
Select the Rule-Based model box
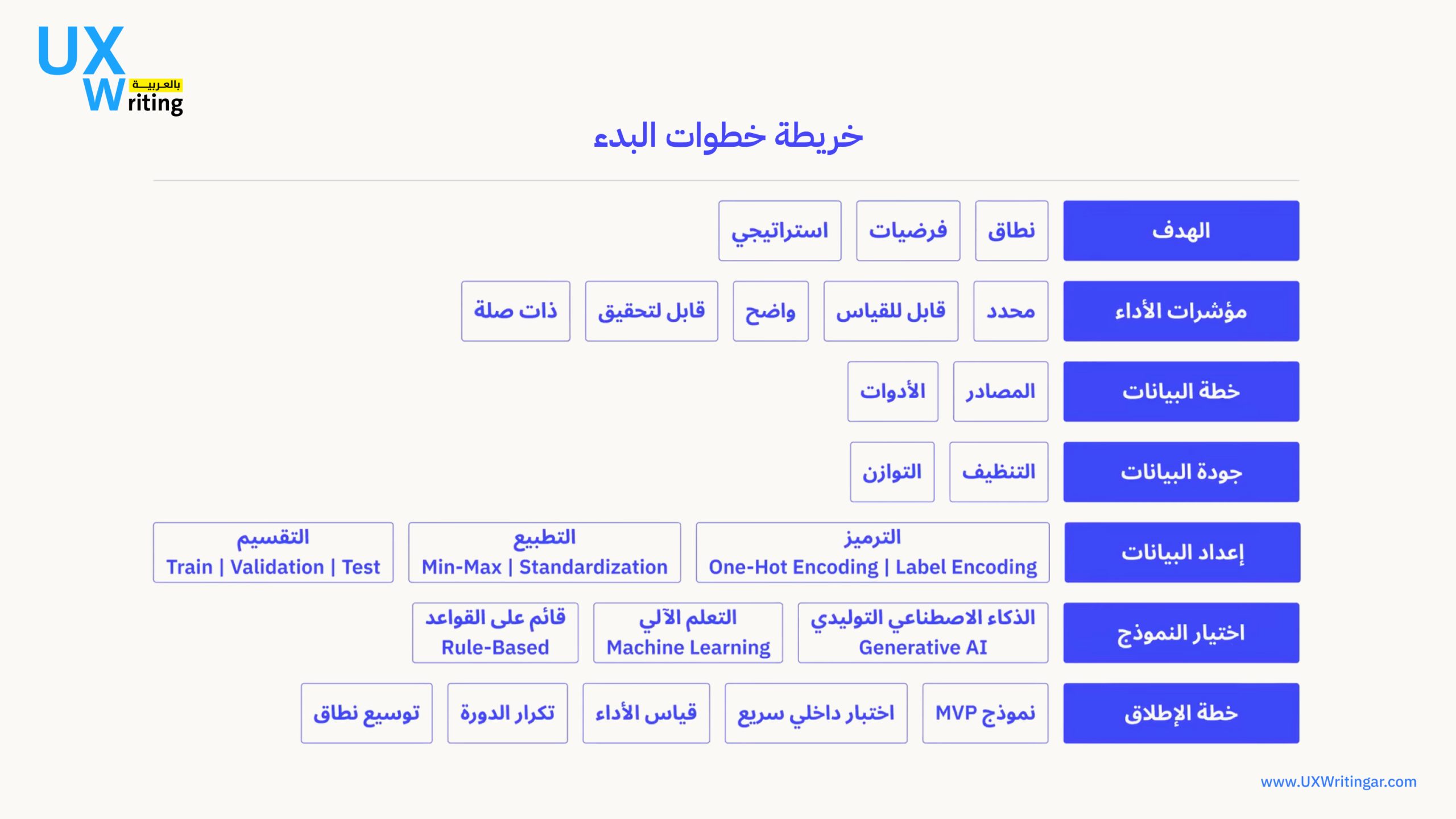[495, 633]
